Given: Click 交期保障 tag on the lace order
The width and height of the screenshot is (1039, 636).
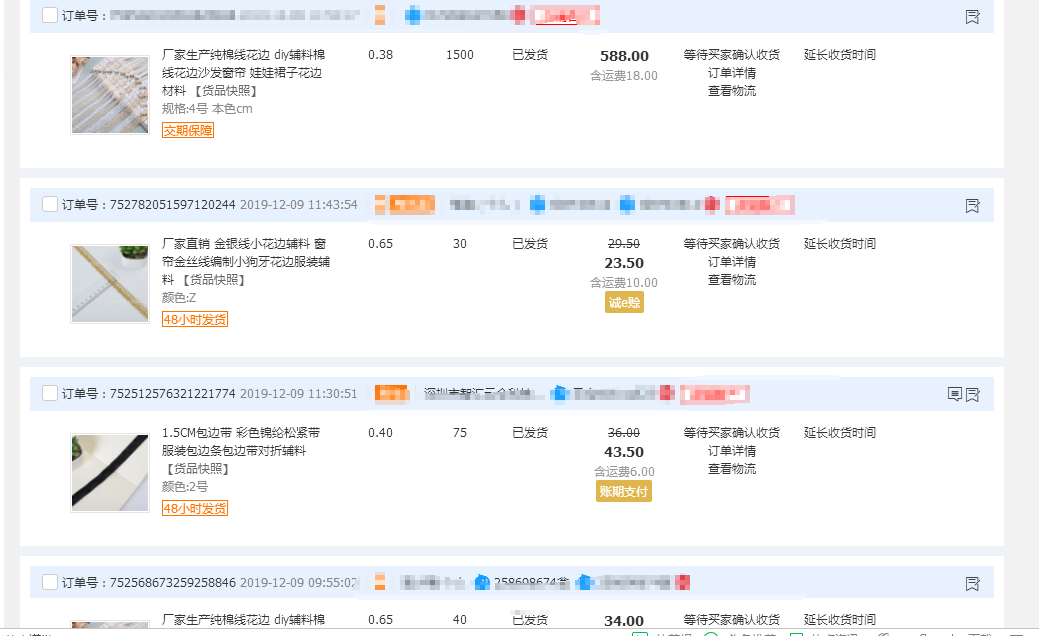Looking at the screenshot, I should 188,130.
